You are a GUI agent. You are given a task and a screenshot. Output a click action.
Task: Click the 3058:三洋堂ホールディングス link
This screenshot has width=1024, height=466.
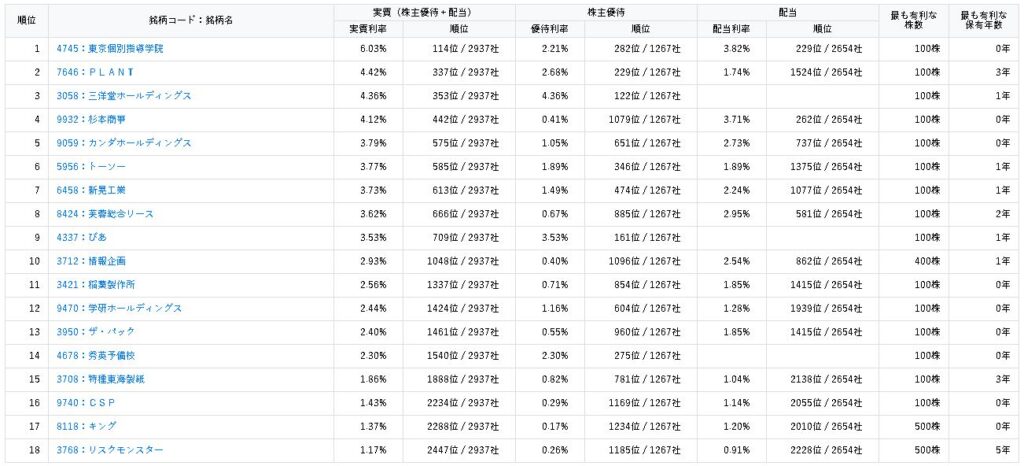[x=124, y=96]
